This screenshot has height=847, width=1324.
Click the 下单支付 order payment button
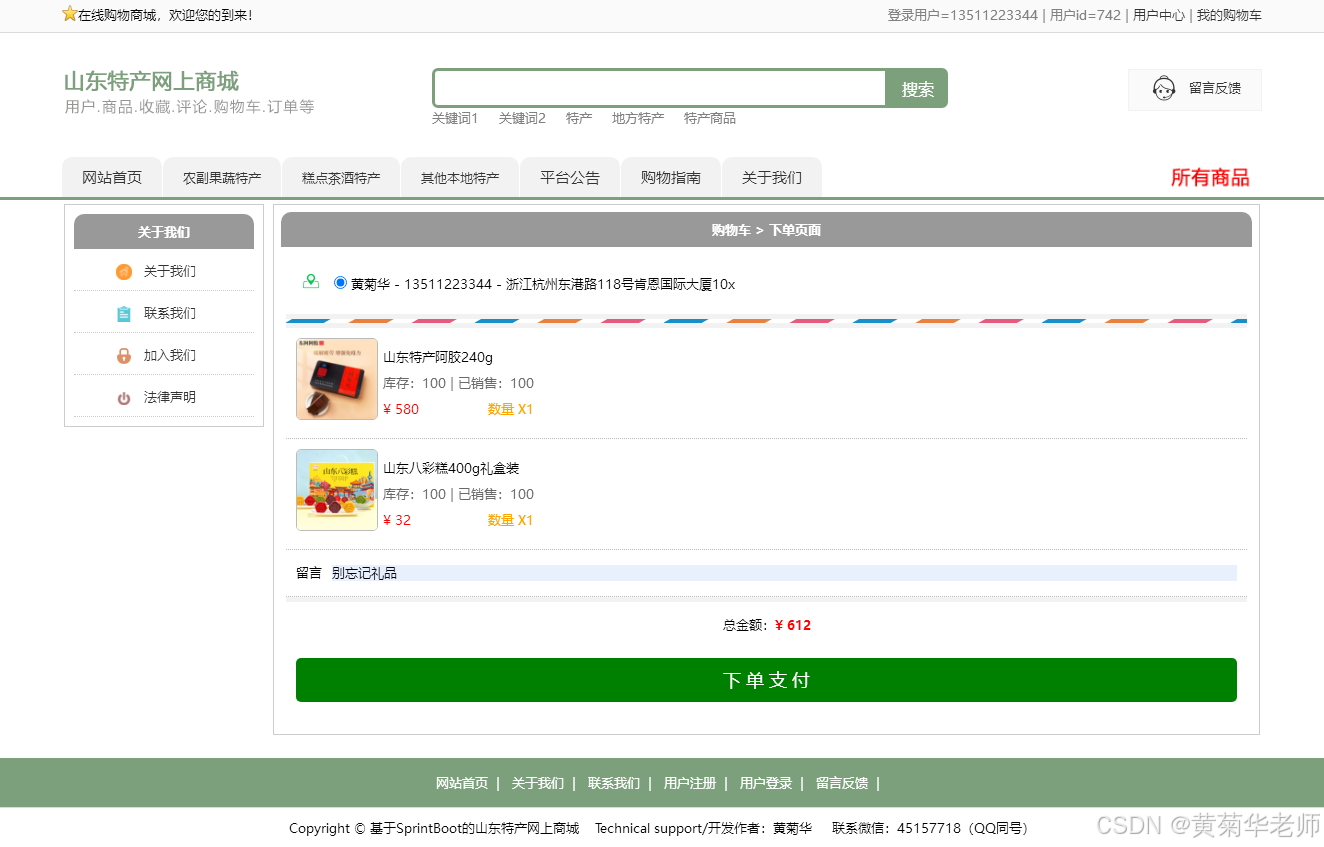coord(766,680)
